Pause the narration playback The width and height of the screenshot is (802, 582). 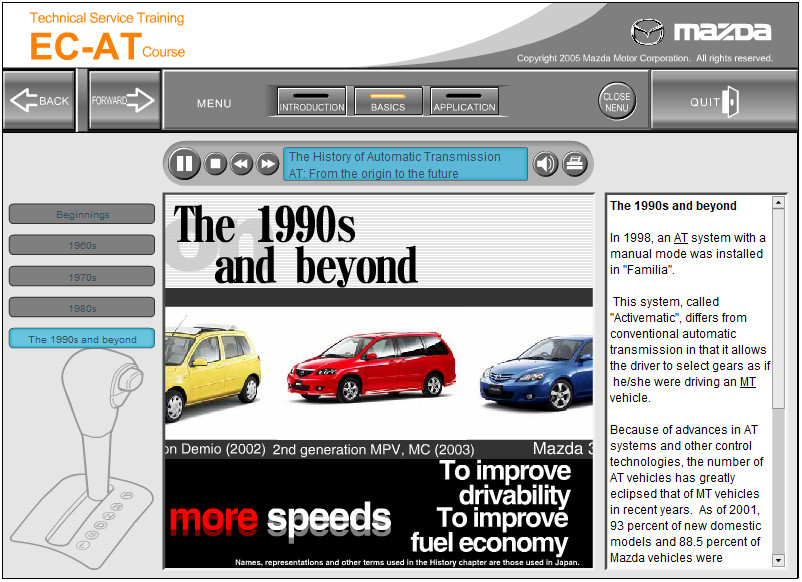[x=184, y=164]
